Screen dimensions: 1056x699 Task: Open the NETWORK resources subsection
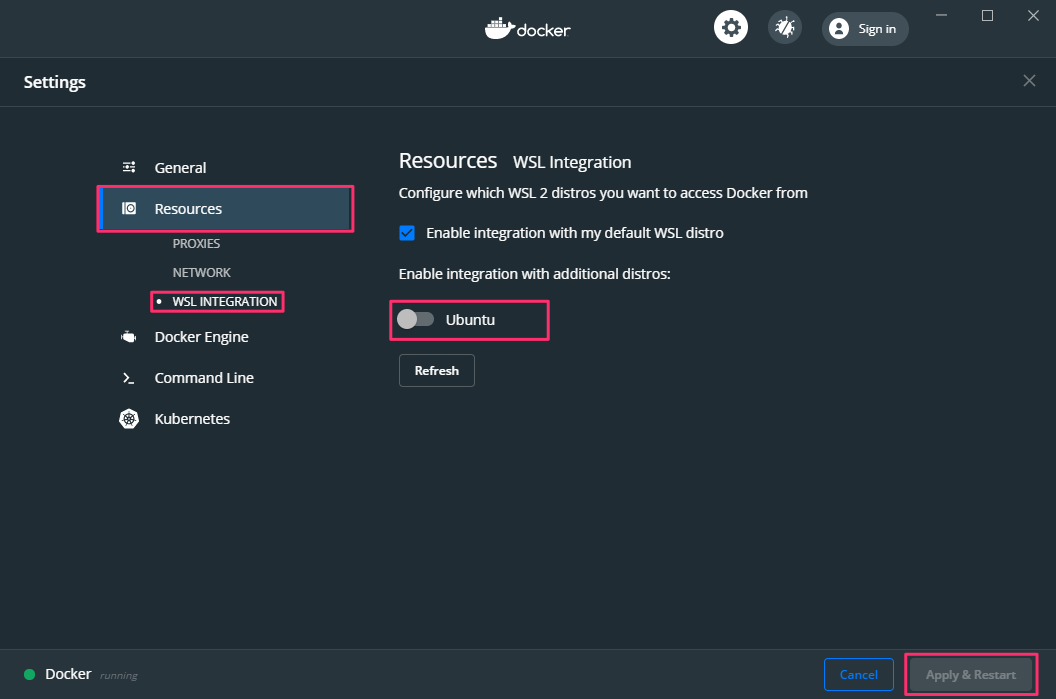pyautogui.click(x=202, y=272)
